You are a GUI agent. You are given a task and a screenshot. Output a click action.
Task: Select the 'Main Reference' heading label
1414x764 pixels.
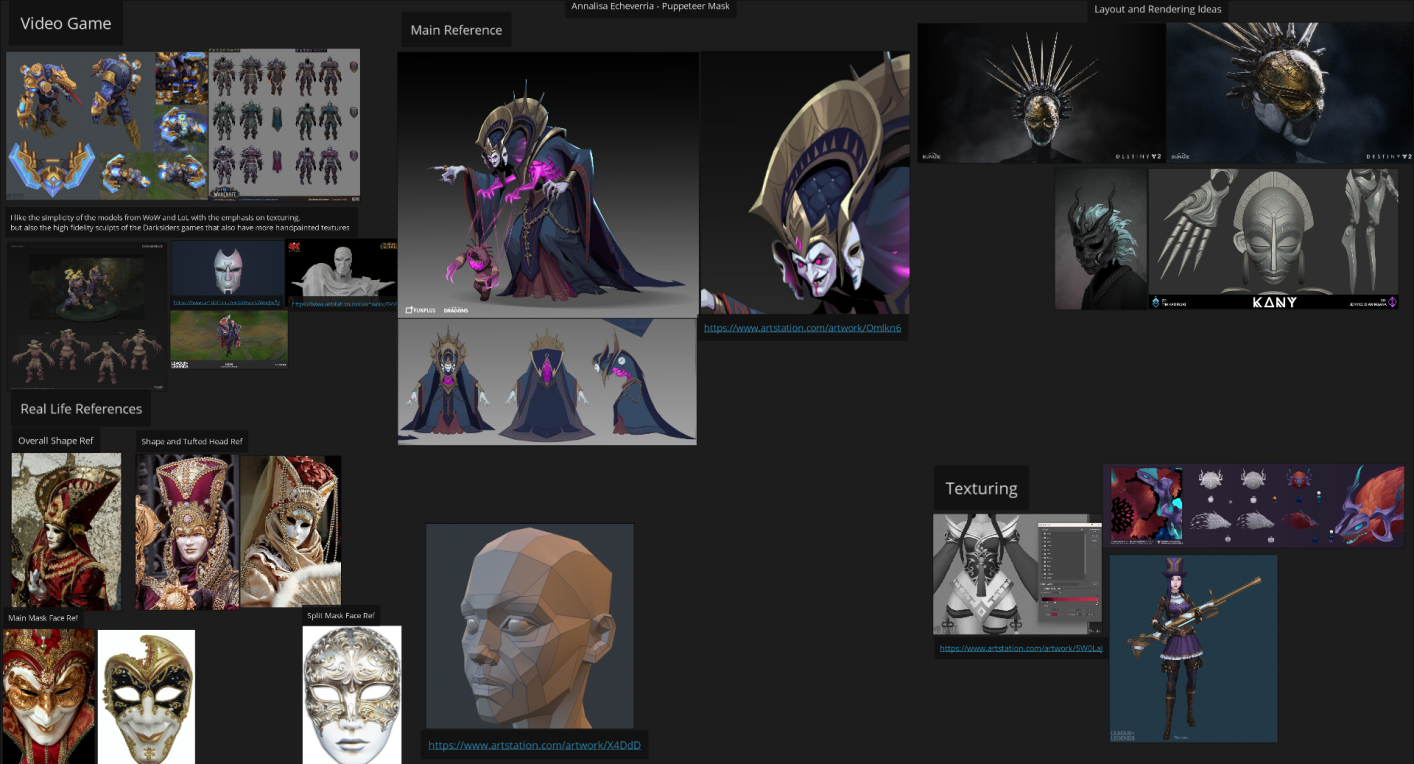point(456,30)
